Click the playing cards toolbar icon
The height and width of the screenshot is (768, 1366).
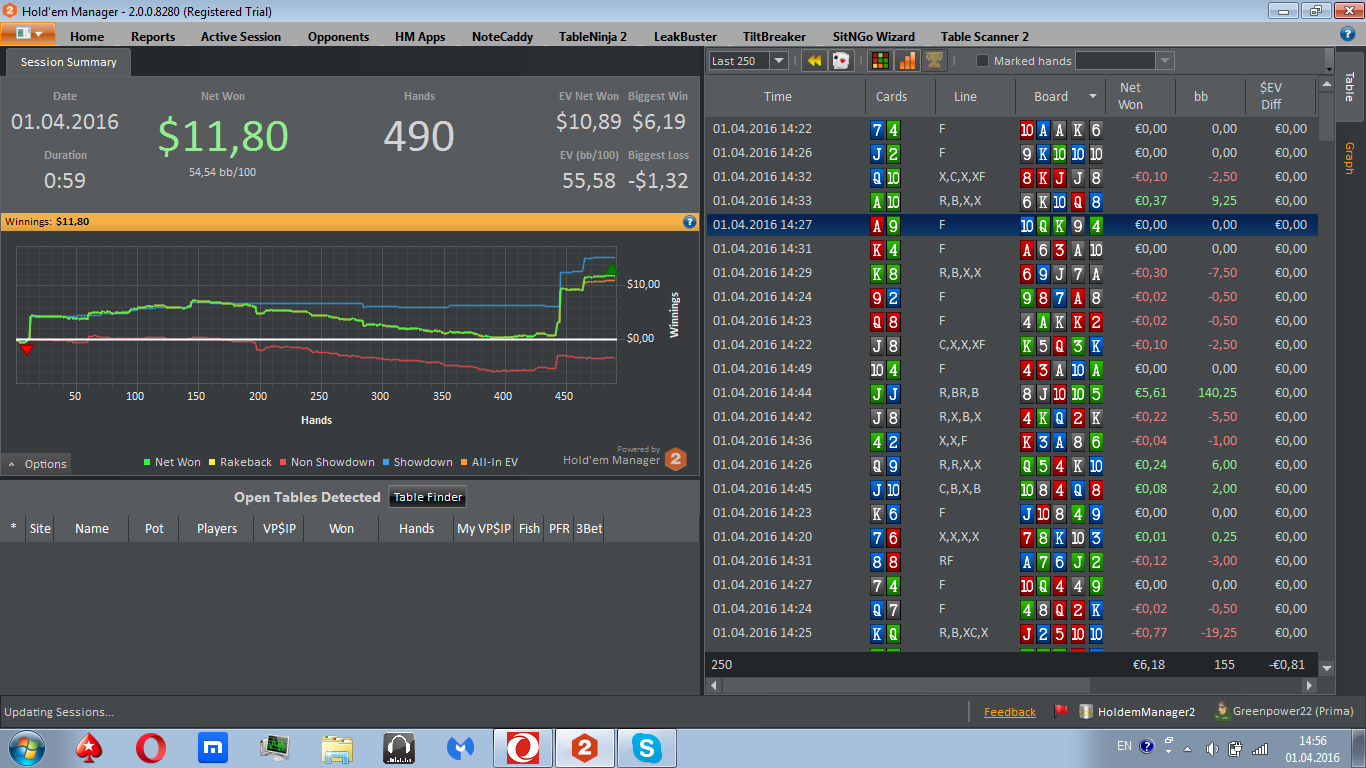pos(841,61)
